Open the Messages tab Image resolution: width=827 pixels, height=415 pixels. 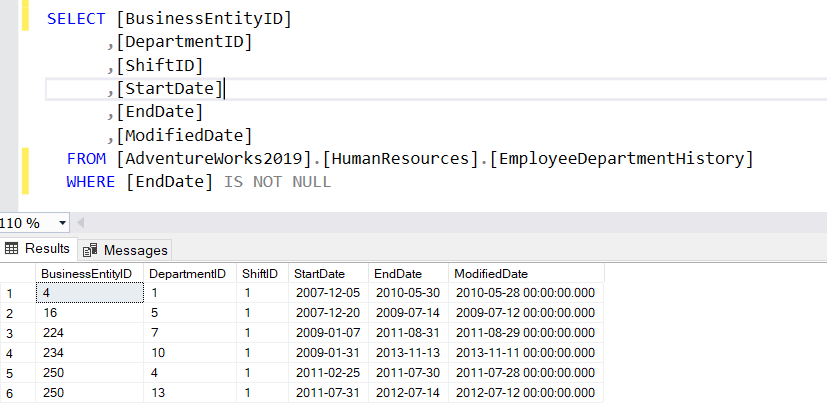click(126, 250)
